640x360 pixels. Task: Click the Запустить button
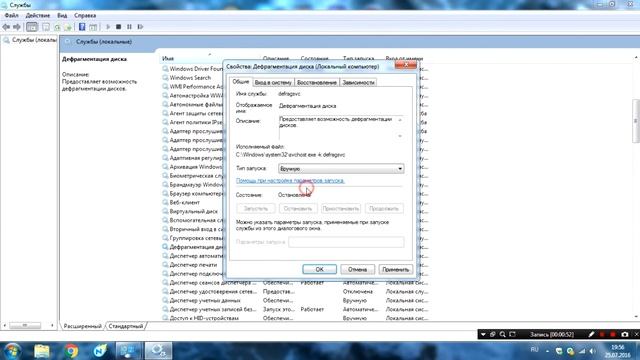point(256,209)
